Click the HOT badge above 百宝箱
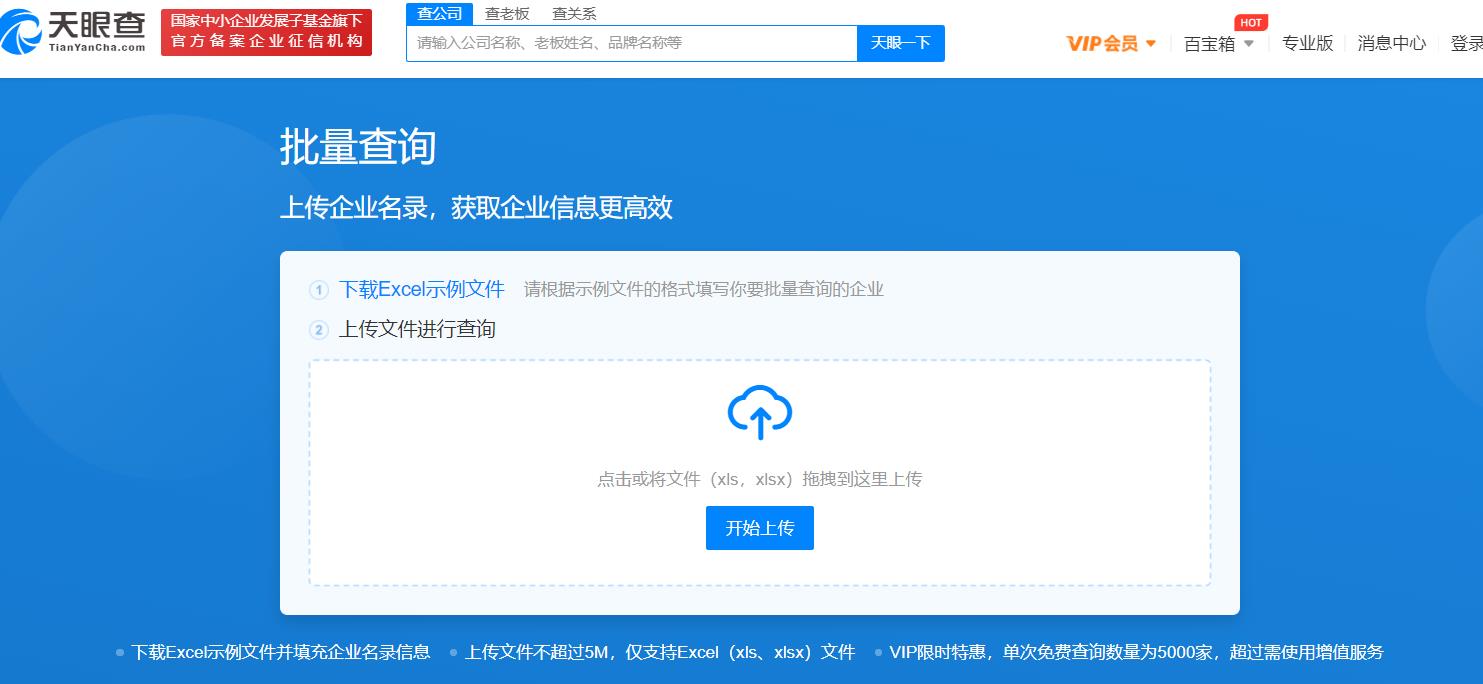 point(1250,22)
